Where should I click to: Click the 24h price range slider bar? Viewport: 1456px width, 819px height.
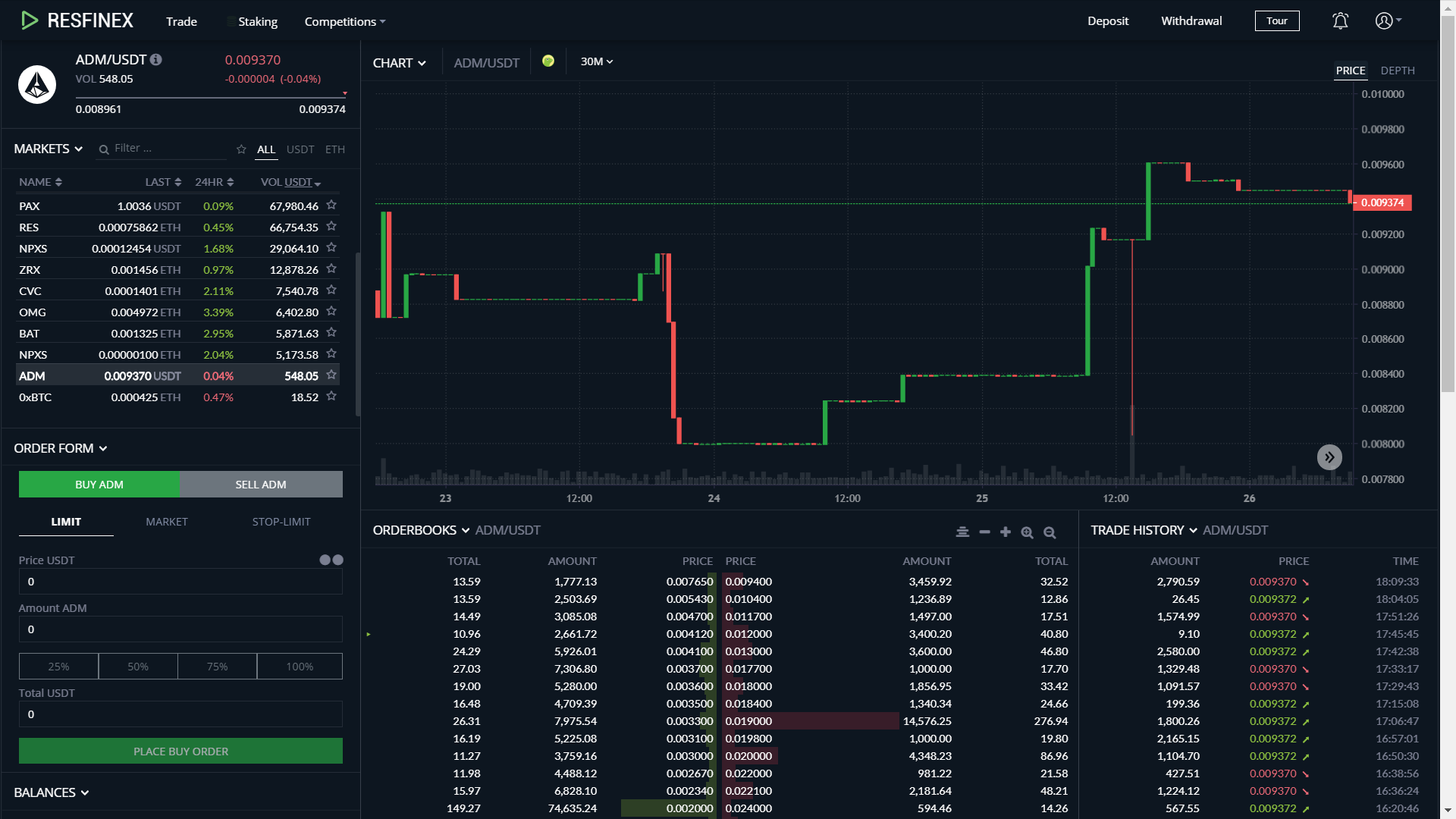(211, 97)
